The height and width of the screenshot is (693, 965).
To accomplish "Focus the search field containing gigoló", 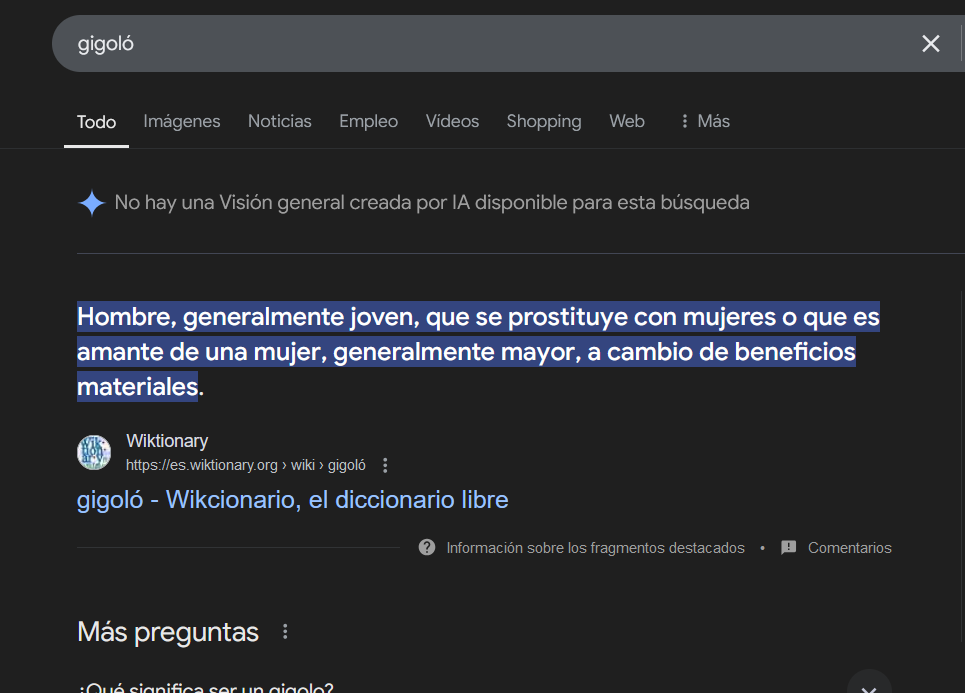I will tap(480, 43).
